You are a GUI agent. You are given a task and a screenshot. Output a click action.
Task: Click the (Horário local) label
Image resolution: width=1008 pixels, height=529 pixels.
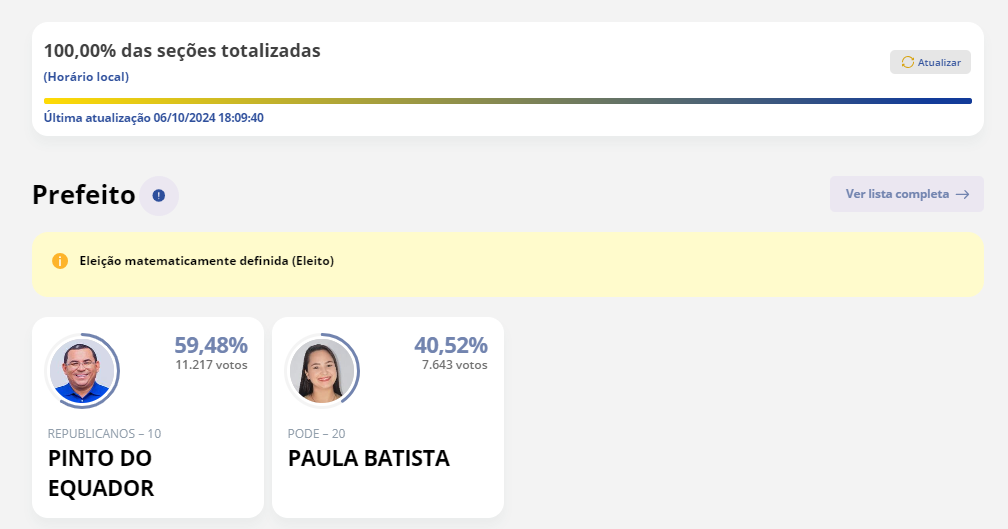coord(86,77)
